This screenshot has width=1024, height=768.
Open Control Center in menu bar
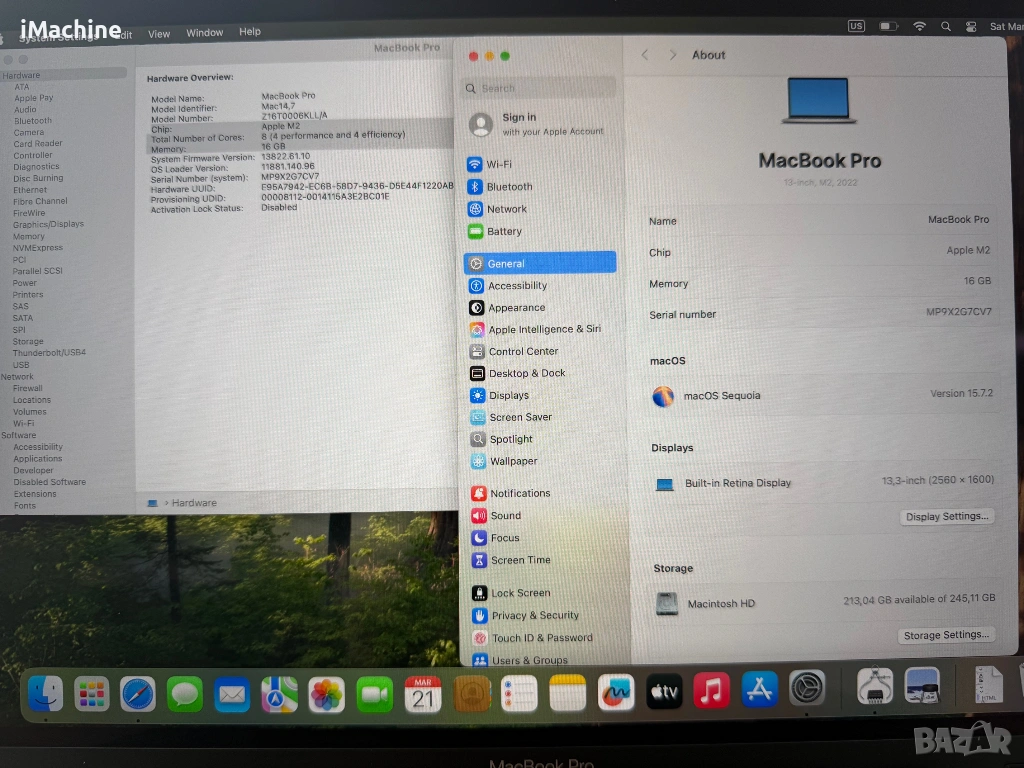pos(971,27)
